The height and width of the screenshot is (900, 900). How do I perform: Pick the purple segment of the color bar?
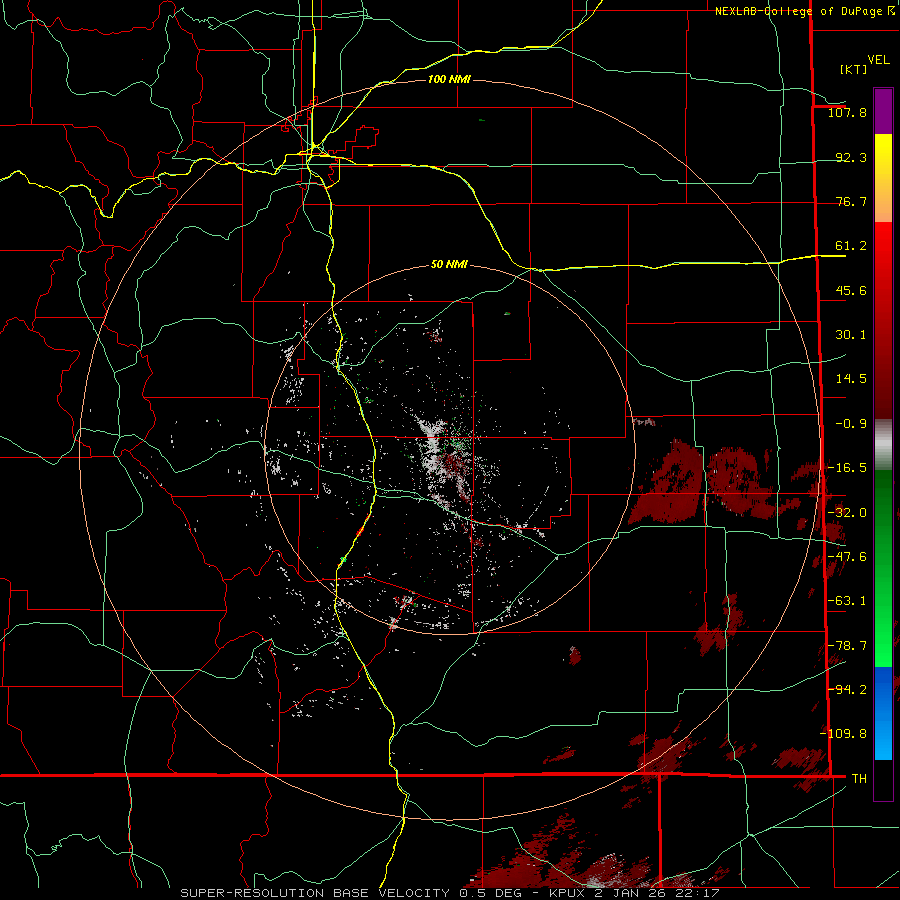883,111
